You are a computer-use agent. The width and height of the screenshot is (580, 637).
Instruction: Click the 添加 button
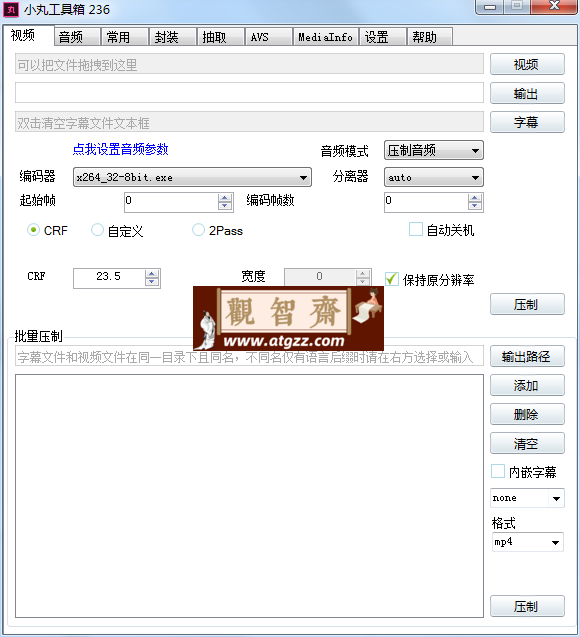tap(527, 385)
